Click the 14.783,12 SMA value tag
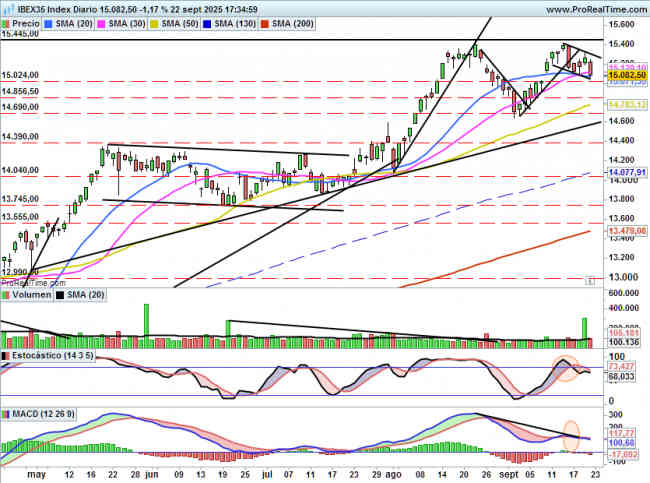Viewport: 650px width, 483px height. 627,105
